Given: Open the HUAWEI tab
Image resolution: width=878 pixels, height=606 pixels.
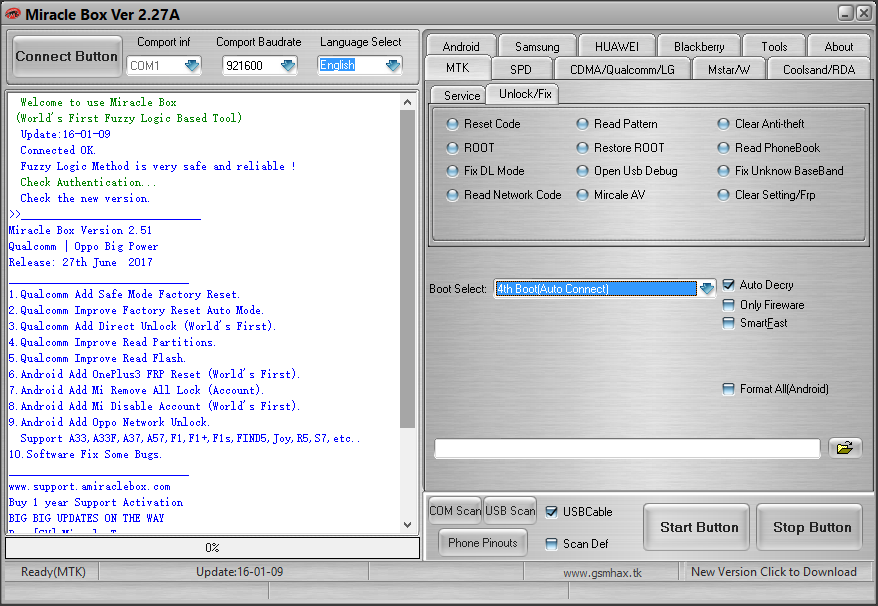Looking at the screenshot, I should 617,46.
